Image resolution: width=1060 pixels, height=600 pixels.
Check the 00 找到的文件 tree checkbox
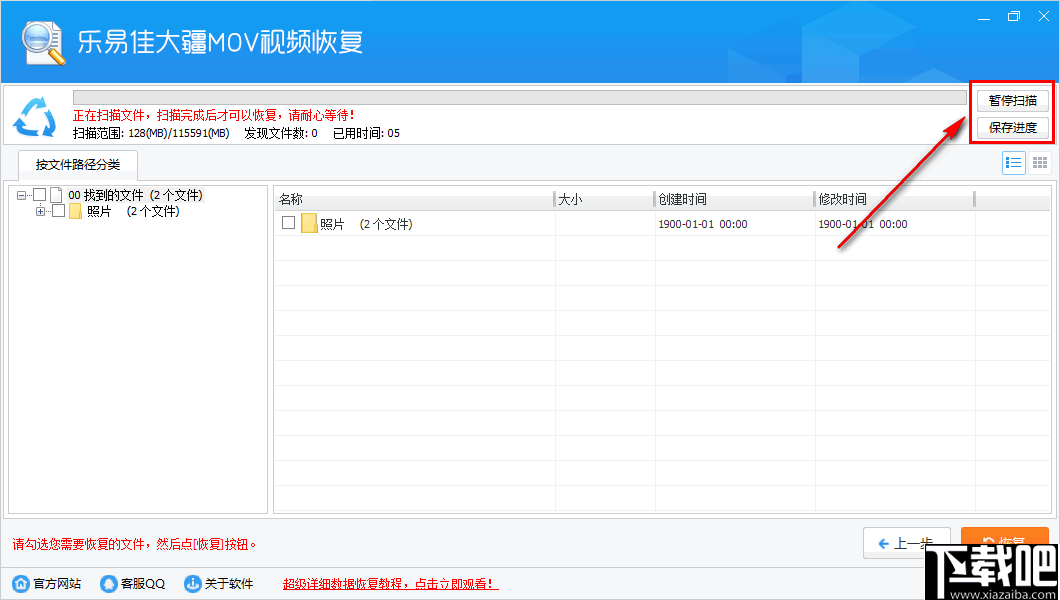38,194
